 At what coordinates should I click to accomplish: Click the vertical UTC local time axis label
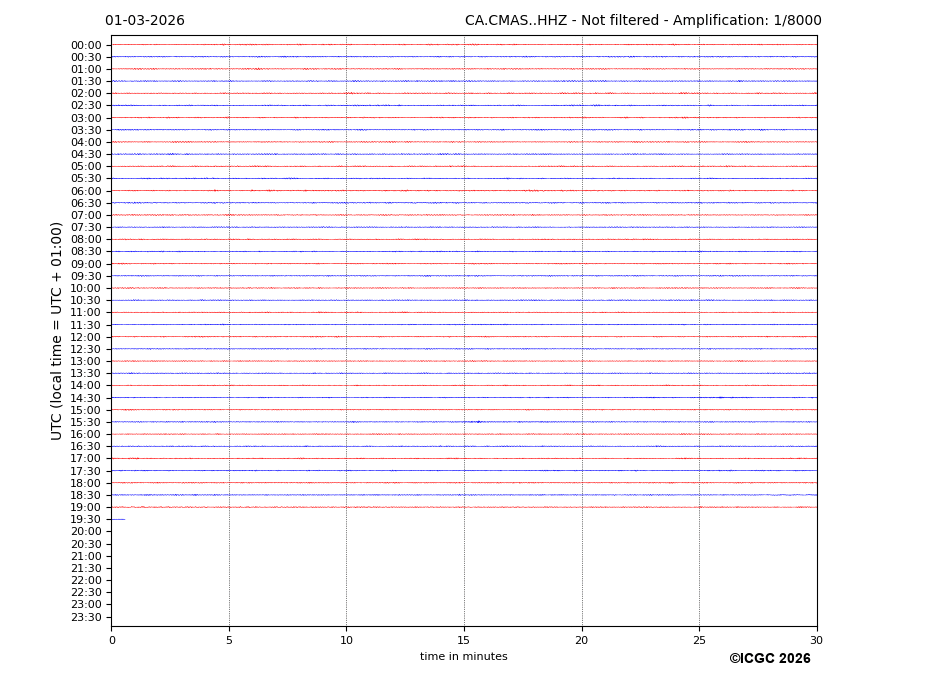click(57, 331)
